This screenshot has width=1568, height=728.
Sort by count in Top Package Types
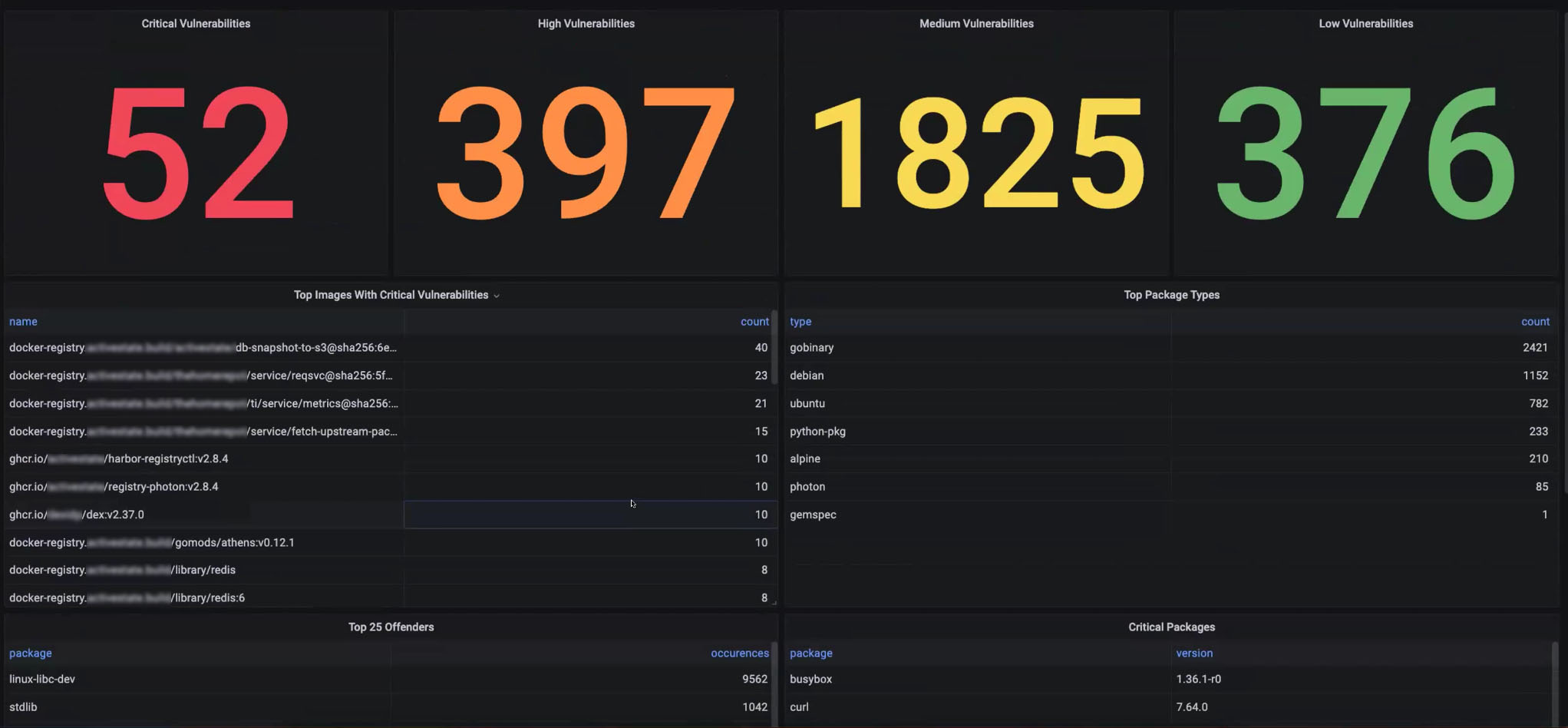pos(1535,321)
